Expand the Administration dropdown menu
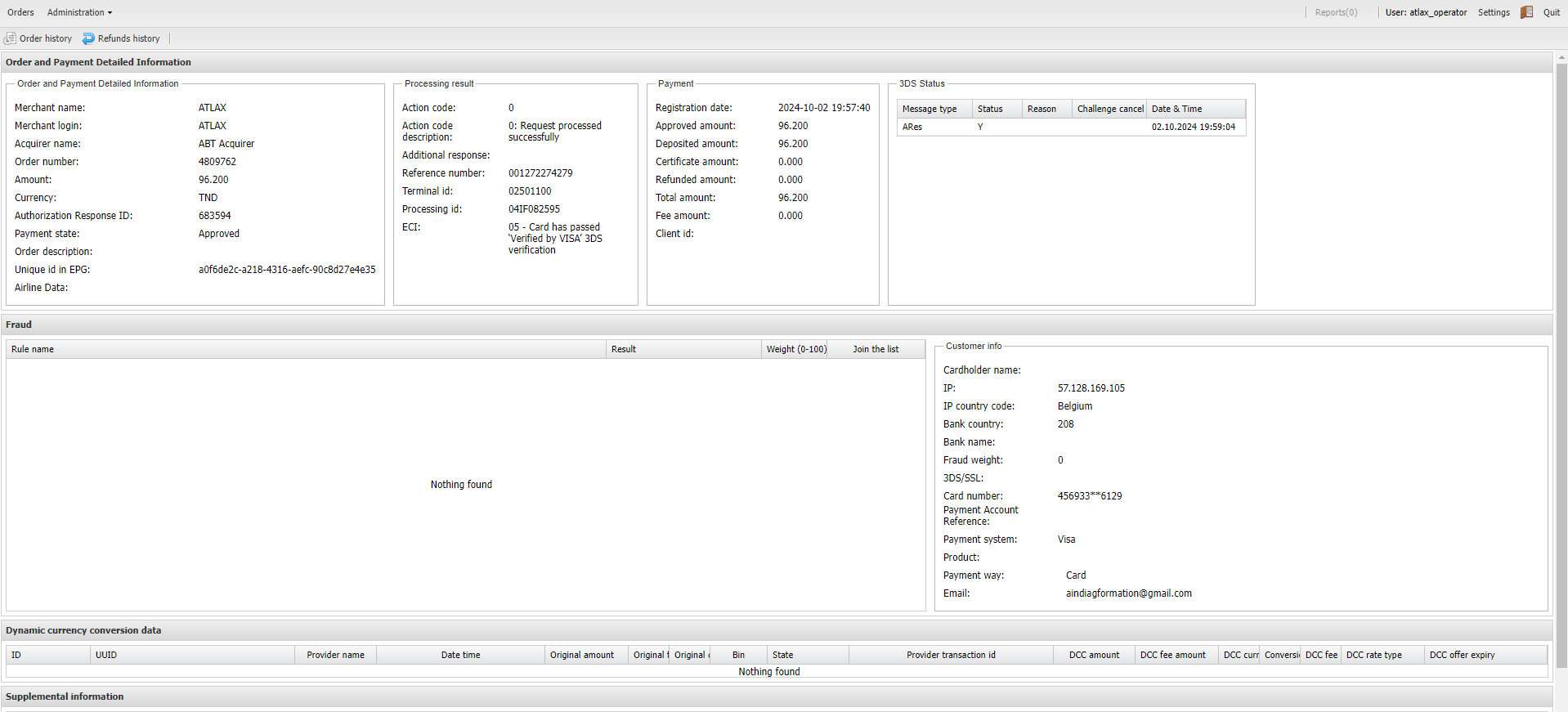The width and height of the screenshot is (1568, 712). [x=79, y=12]
